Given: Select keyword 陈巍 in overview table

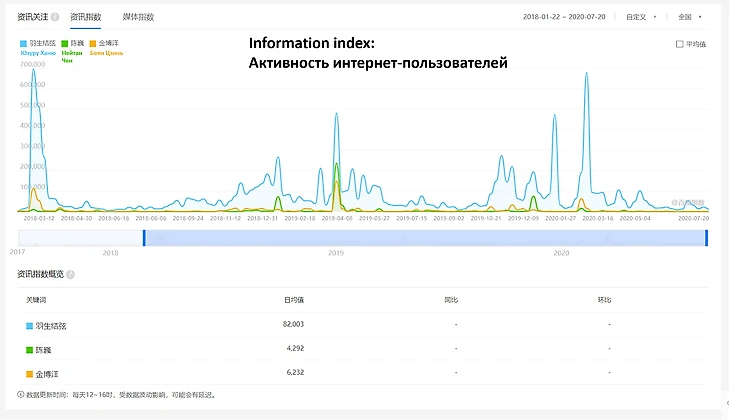Looking at the screenshot, I should [43, 350].
